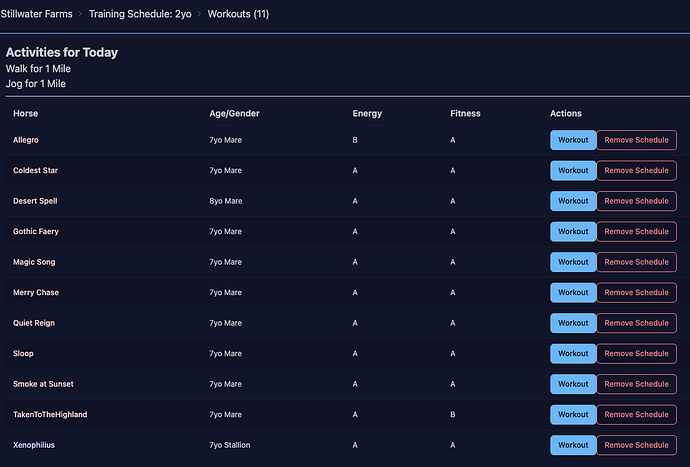Remove Xenophilius from the schedule
690x467 pixels.
(636, 445)
